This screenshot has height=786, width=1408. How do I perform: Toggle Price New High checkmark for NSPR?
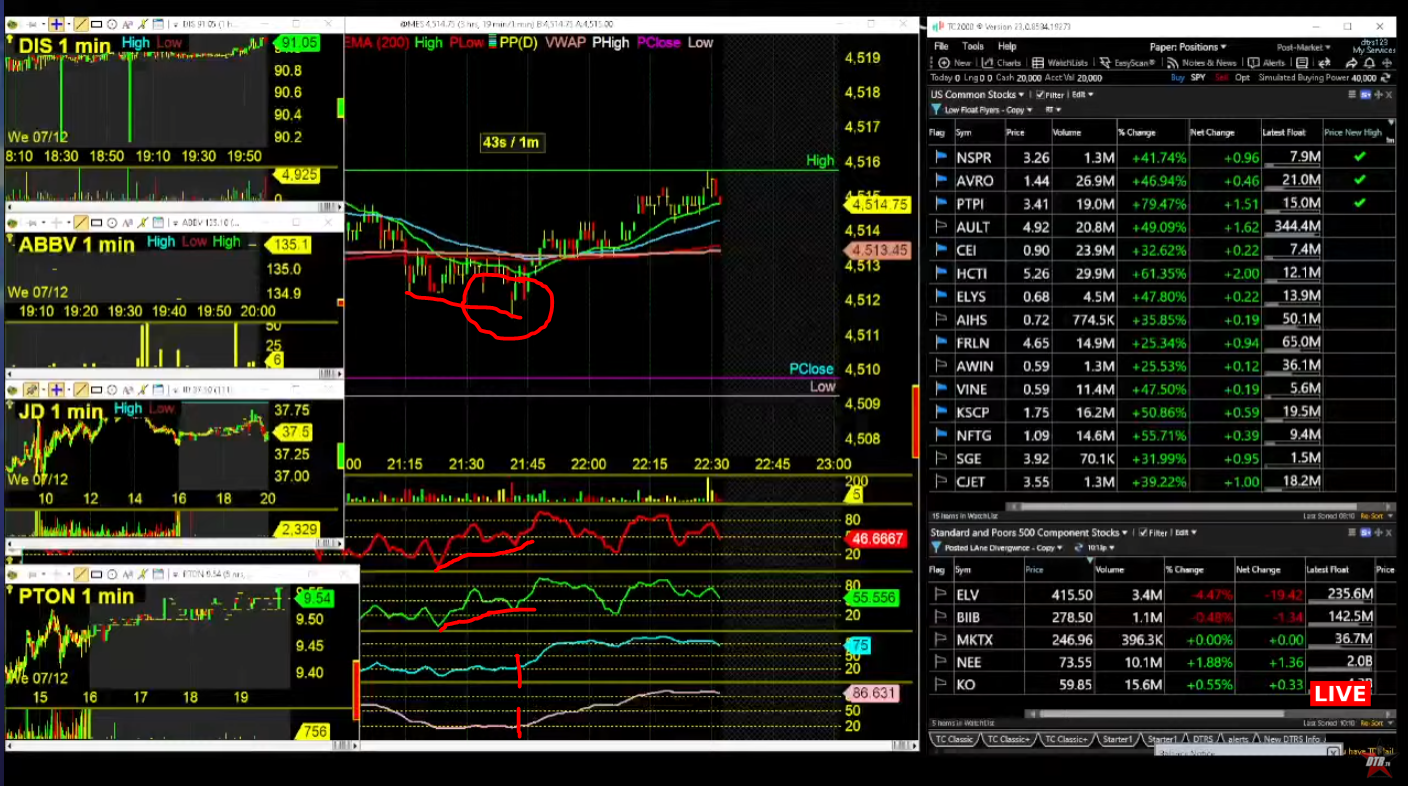(1358, 157)
